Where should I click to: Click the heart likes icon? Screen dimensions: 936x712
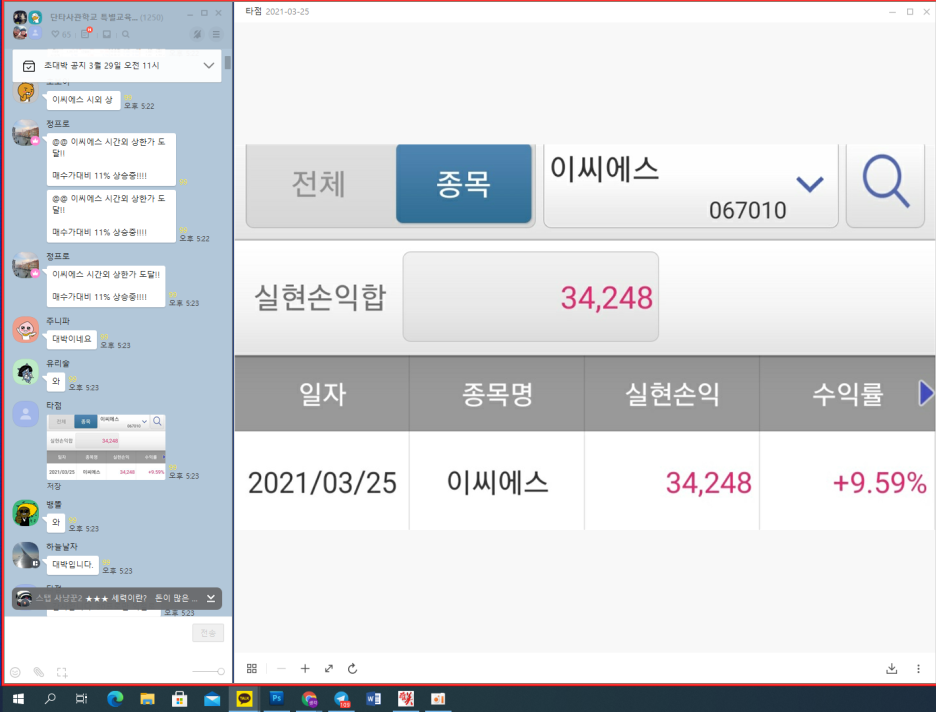(x=55, y=34)
